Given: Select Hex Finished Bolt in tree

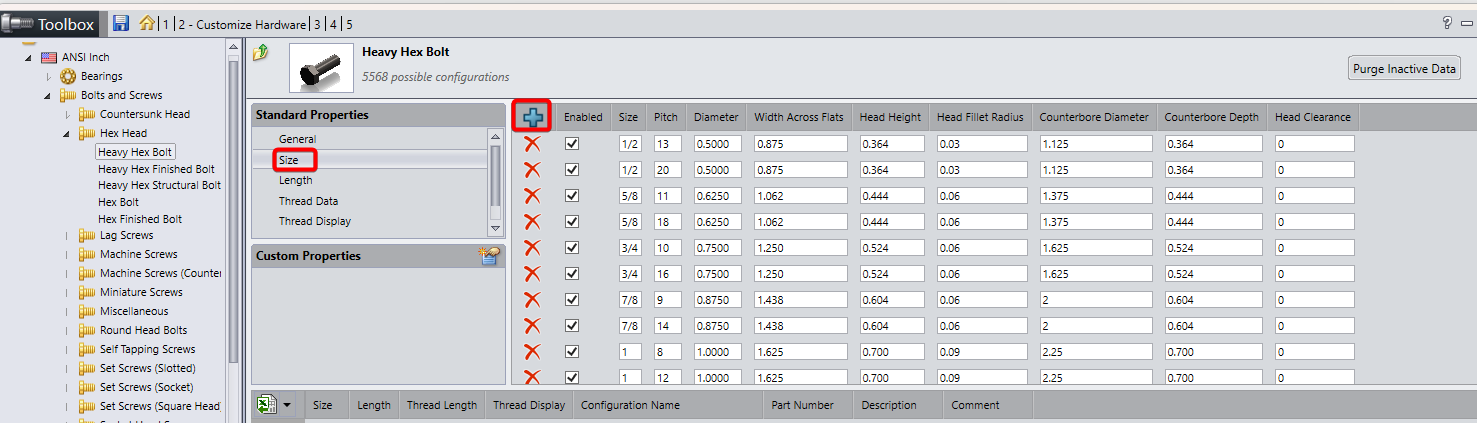Looking at the screenshot, I should pyautogui.click(x=140, y=219).
